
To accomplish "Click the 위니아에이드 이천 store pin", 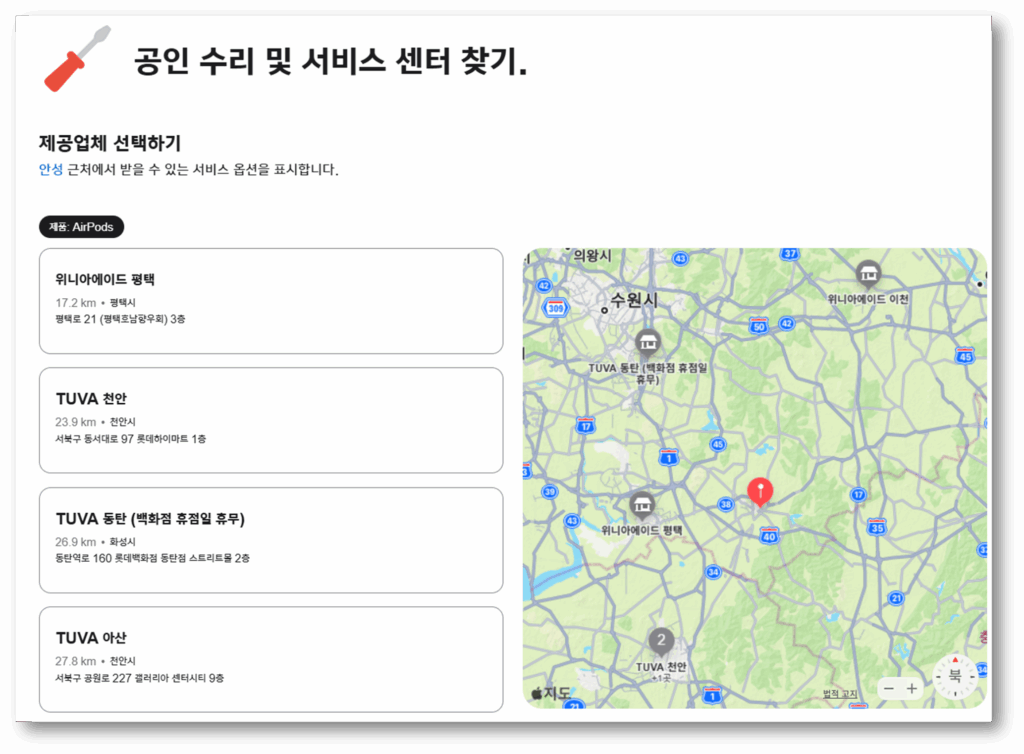I will (868, 273).
